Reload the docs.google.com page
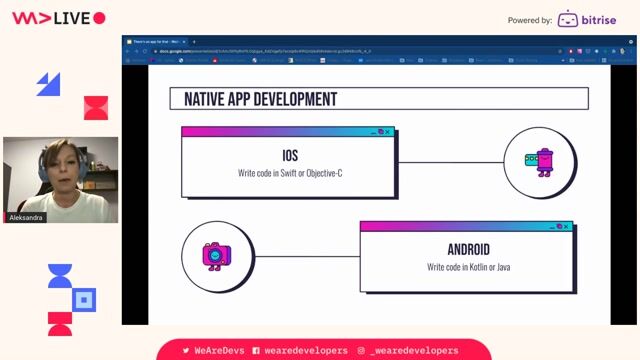This screenshot has height=360, width=640. point(145,51)
